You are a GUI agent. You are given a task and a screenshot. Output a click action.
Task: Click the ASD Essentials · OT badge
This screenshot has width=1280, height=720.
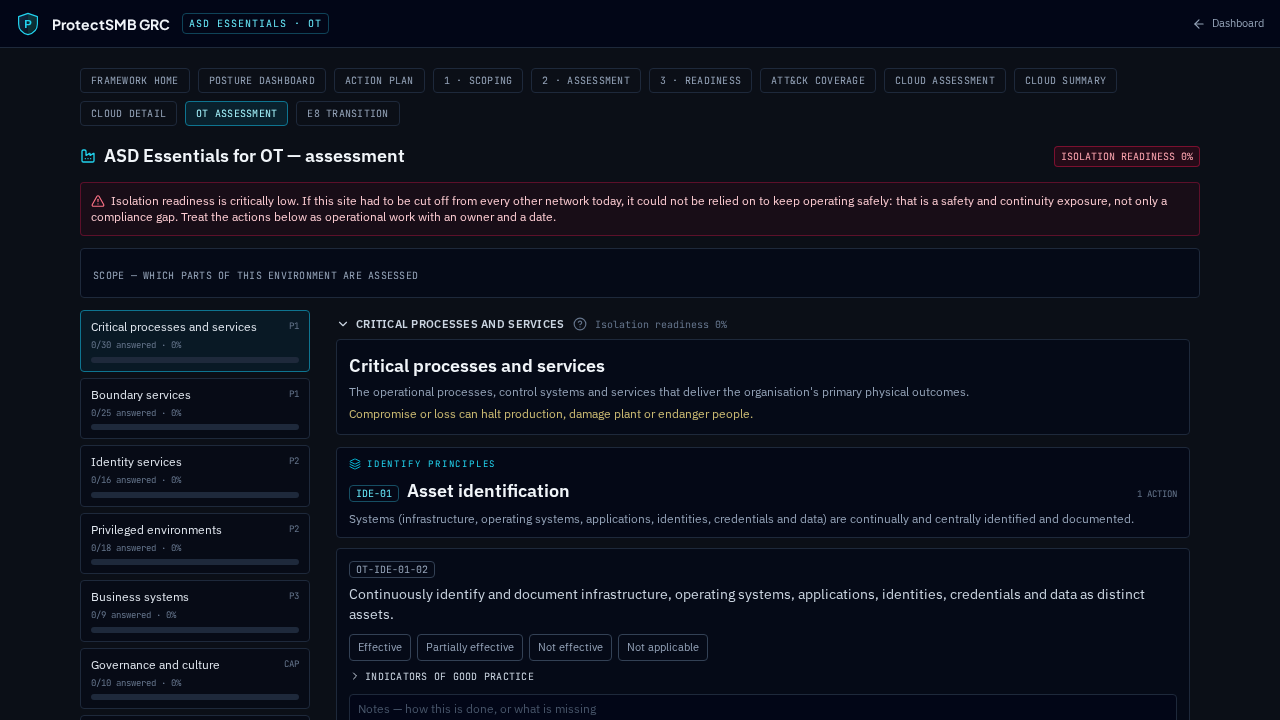255,24
